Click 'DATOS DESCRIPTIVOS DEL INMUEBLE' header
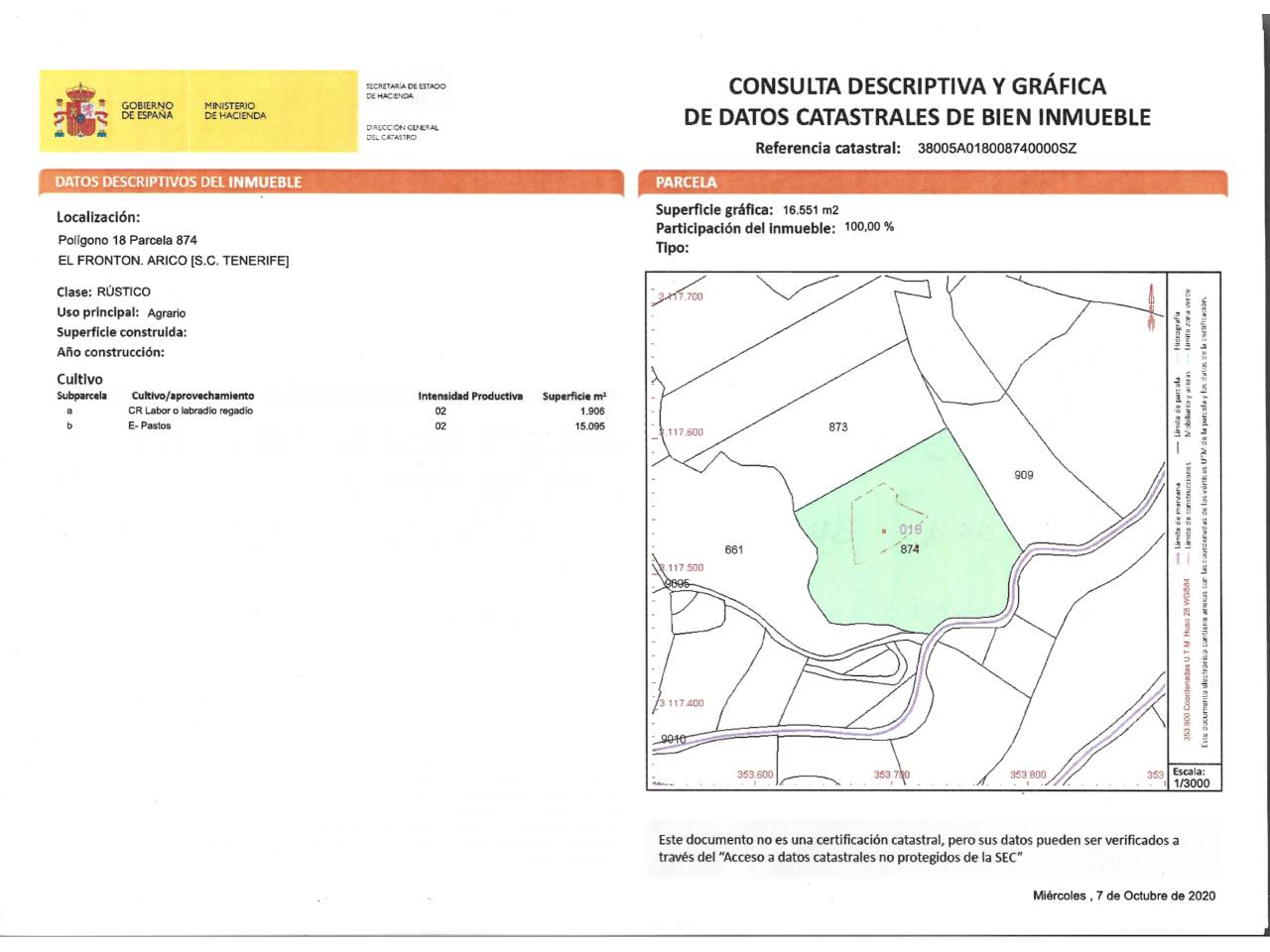This screenshot has height=952, width=1270. tap(178, 182)
